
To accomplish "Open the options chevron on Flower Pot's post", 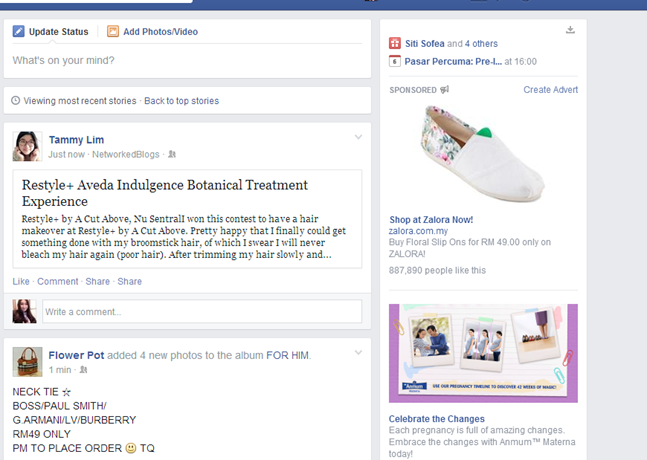I will coord(358,352).
